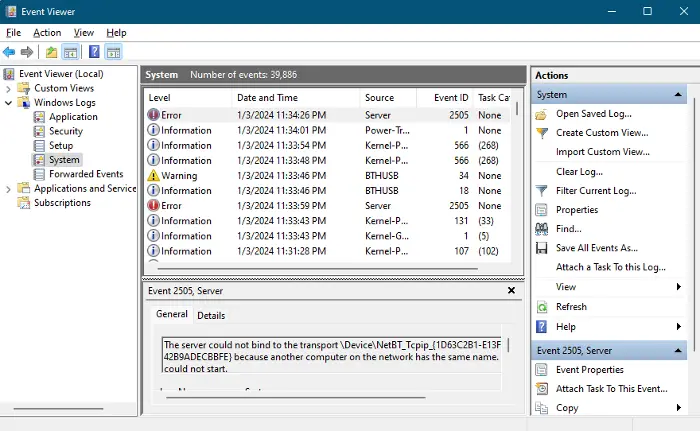Viewport: 700px width, 431px height.
Task: Sort events by Event ID column header
Action: (450, 98)
